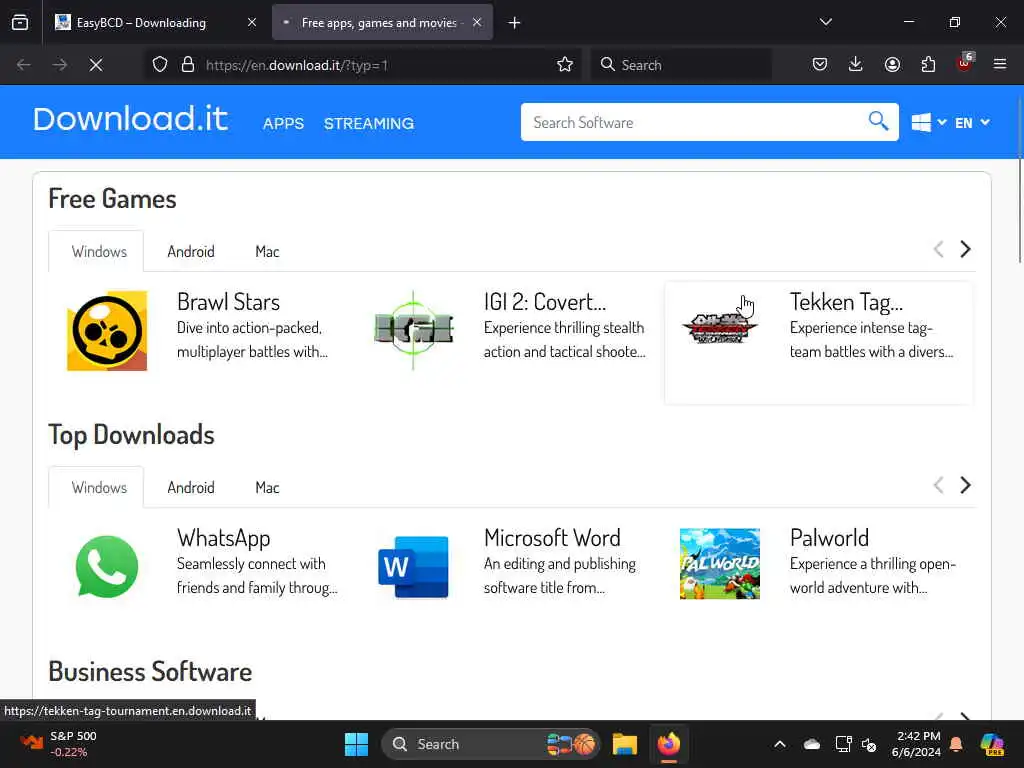Click the Copilot preview icon
The height and width of the screenshot is (768, 1024).
click(x=993, y=744)
